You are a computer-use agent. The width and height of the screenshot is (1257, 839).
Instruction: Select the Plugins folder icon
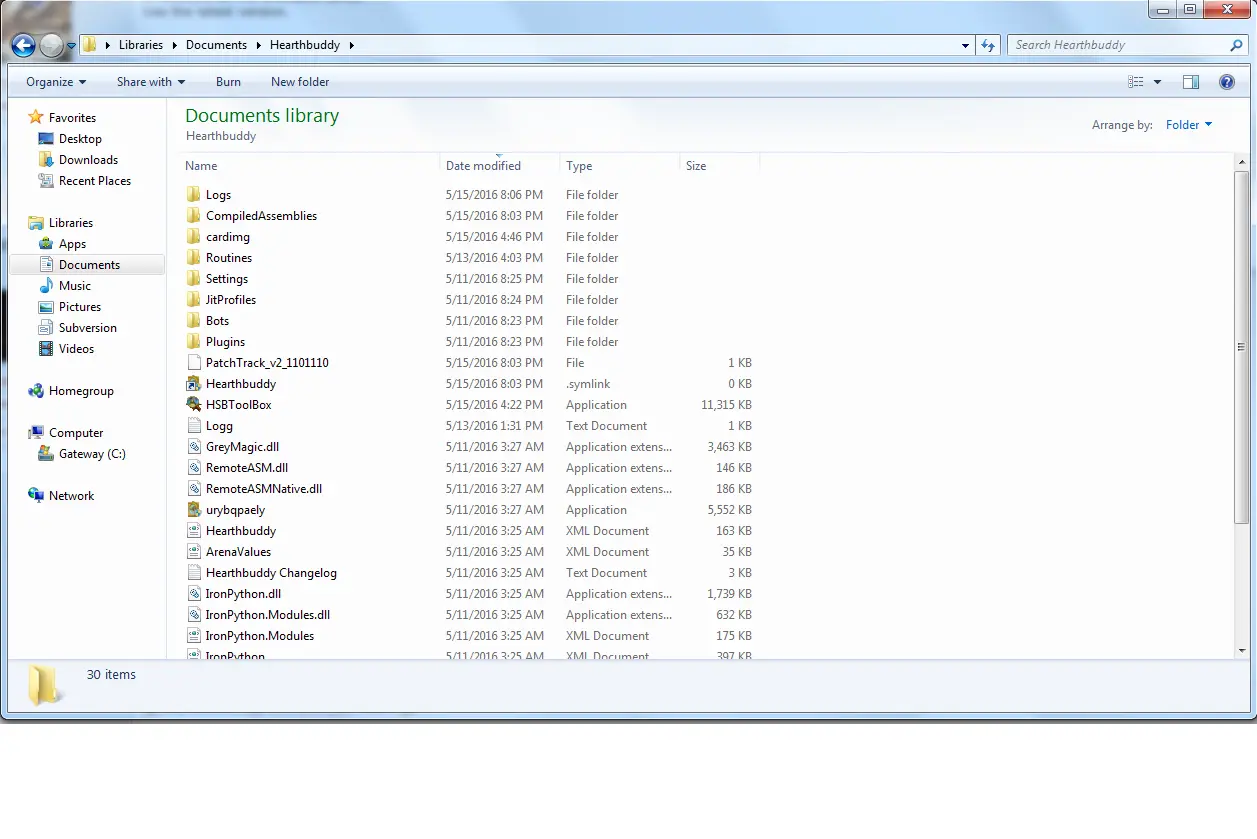[194, 341]
